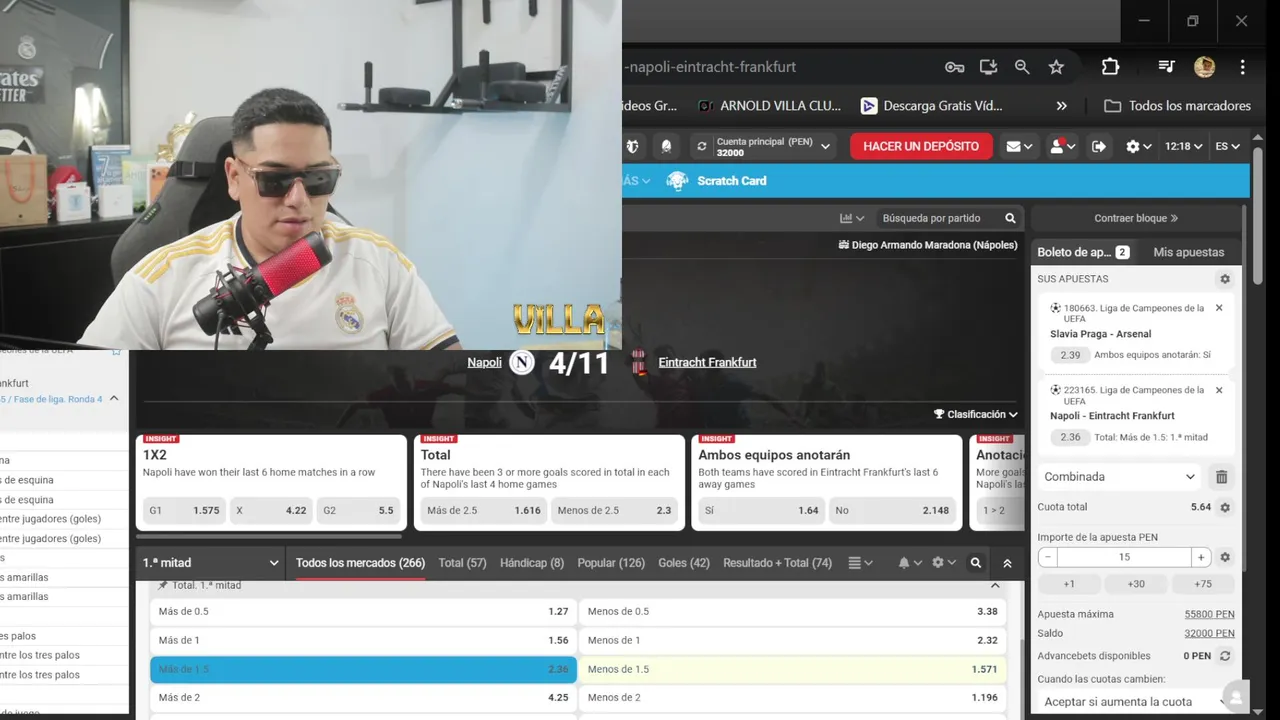The width and height of the screenshot is (1280, 720).
Task: Increase stake with the plus stepper
Action: coord(1200,557)
